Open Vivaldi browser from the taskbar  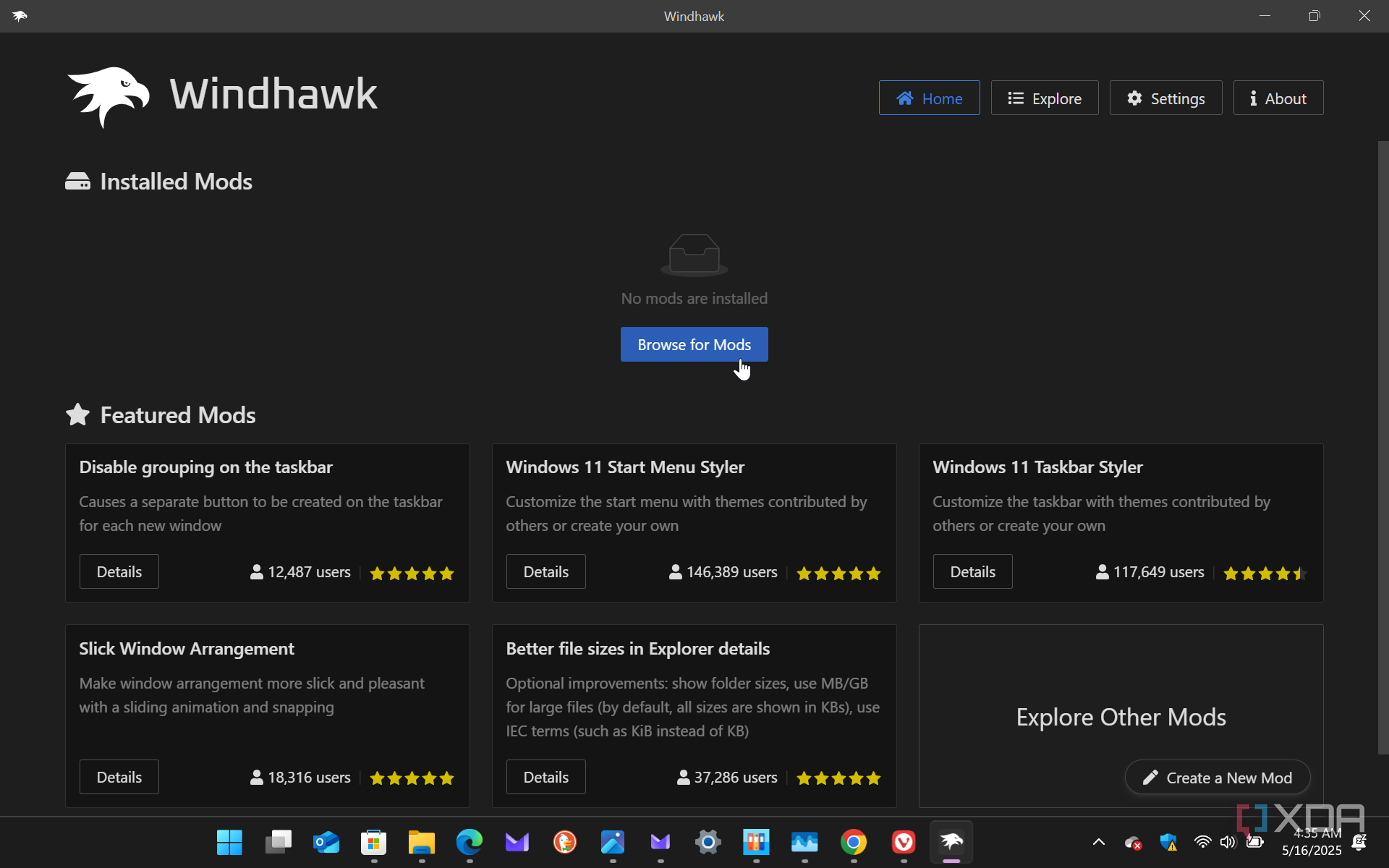click(904, 842)
